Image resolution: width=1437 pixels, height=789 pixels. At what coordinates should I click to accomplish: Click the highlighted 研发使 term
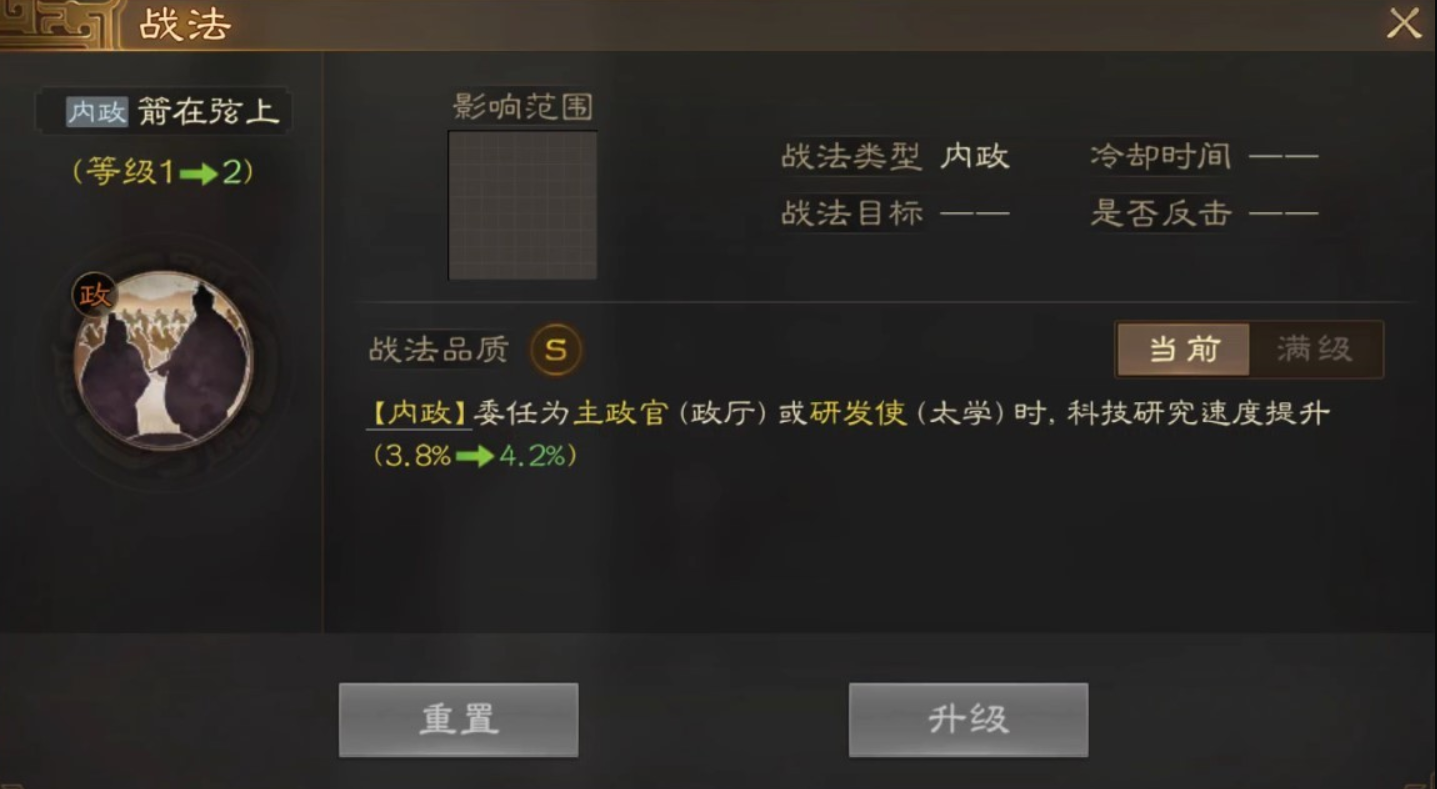[858, 413]
